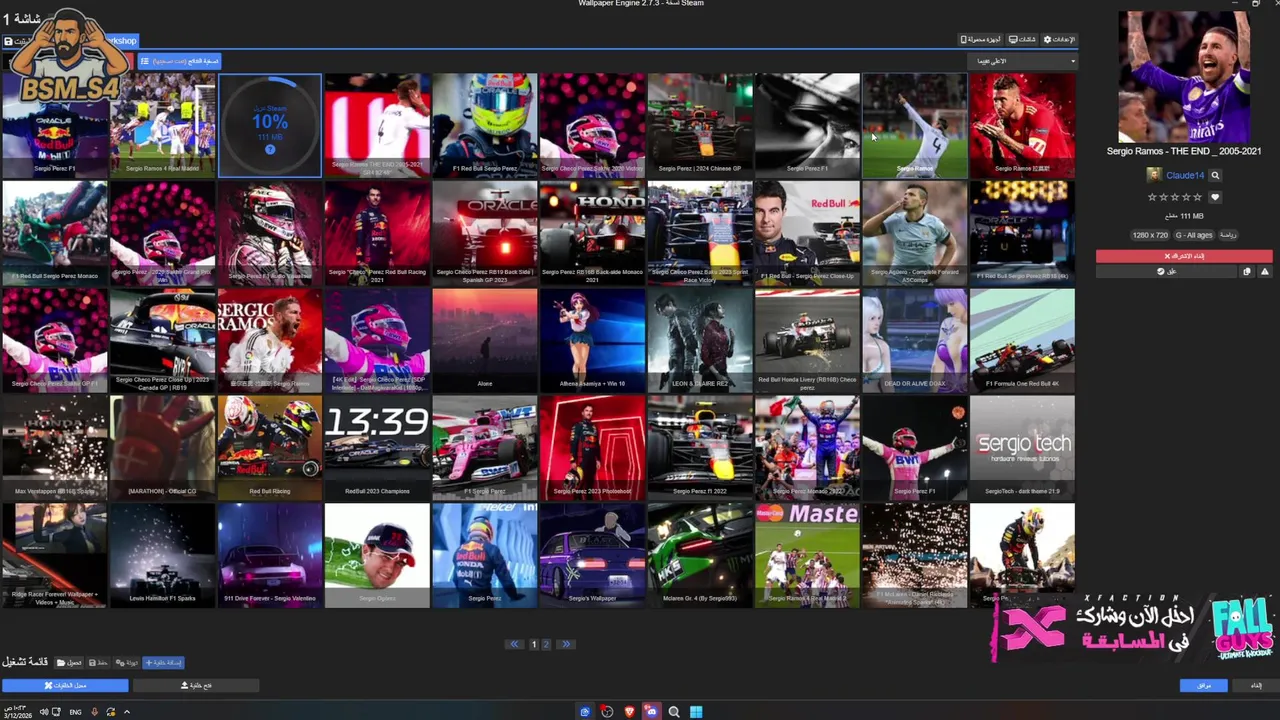
Task: Go to the previous results page
Action: point(514,645)
